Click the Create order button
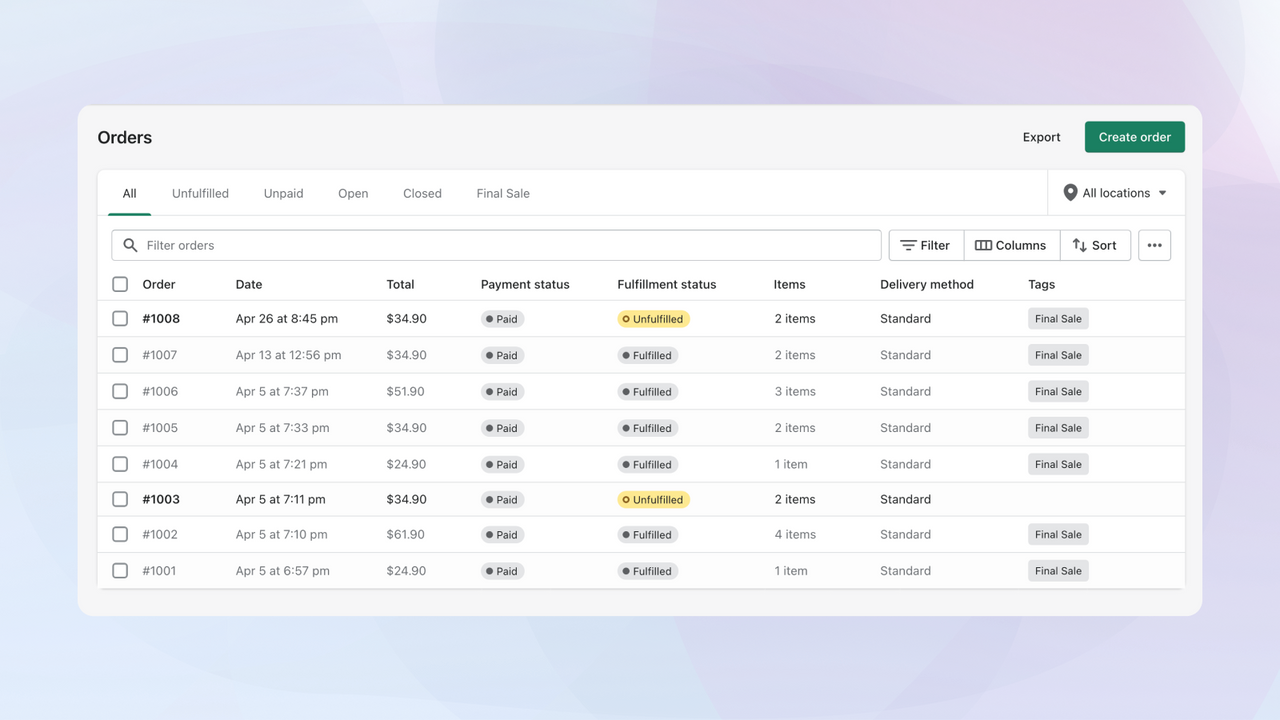This screenshot has width=1280, height=720. (x=1134, y=136)
